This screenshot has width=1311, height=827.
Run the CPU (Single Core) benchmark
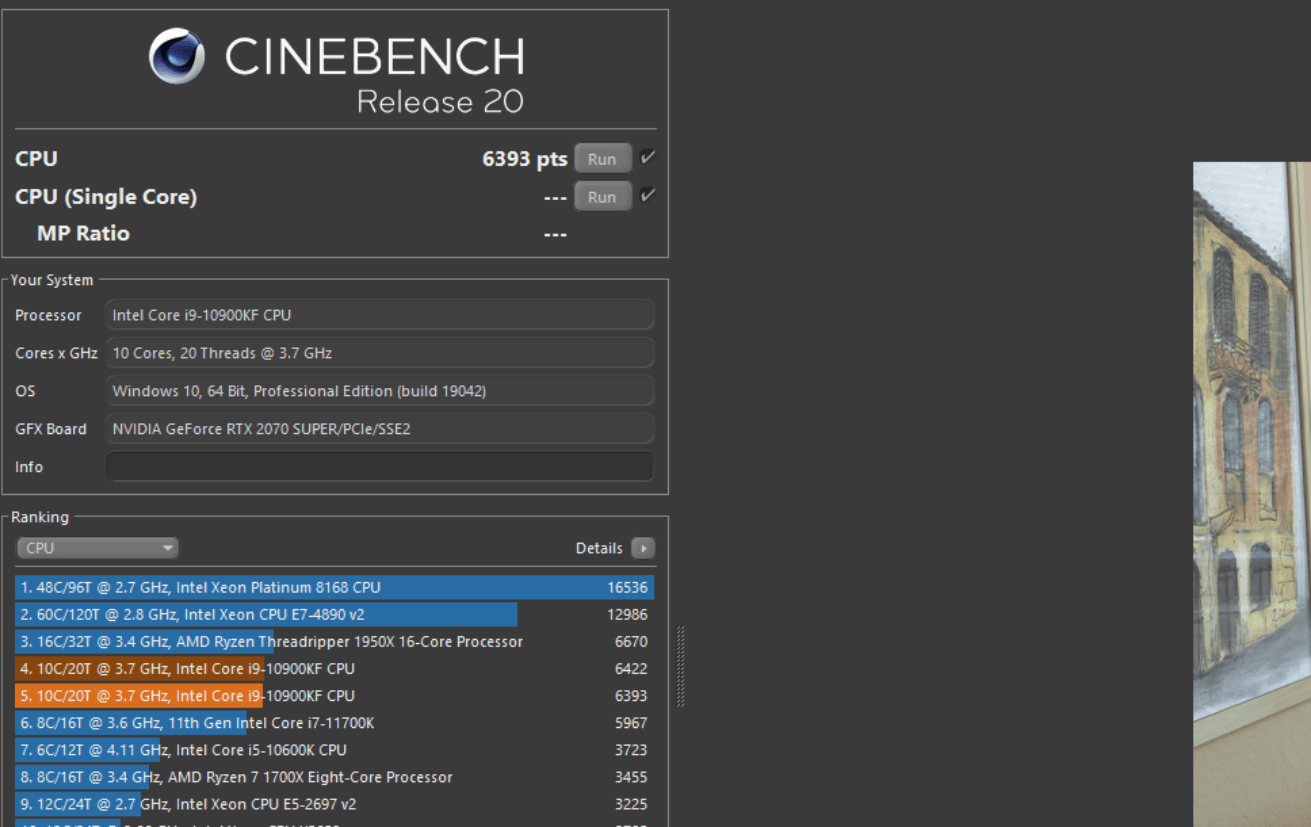pyautogui.click(x=602, y=197)
